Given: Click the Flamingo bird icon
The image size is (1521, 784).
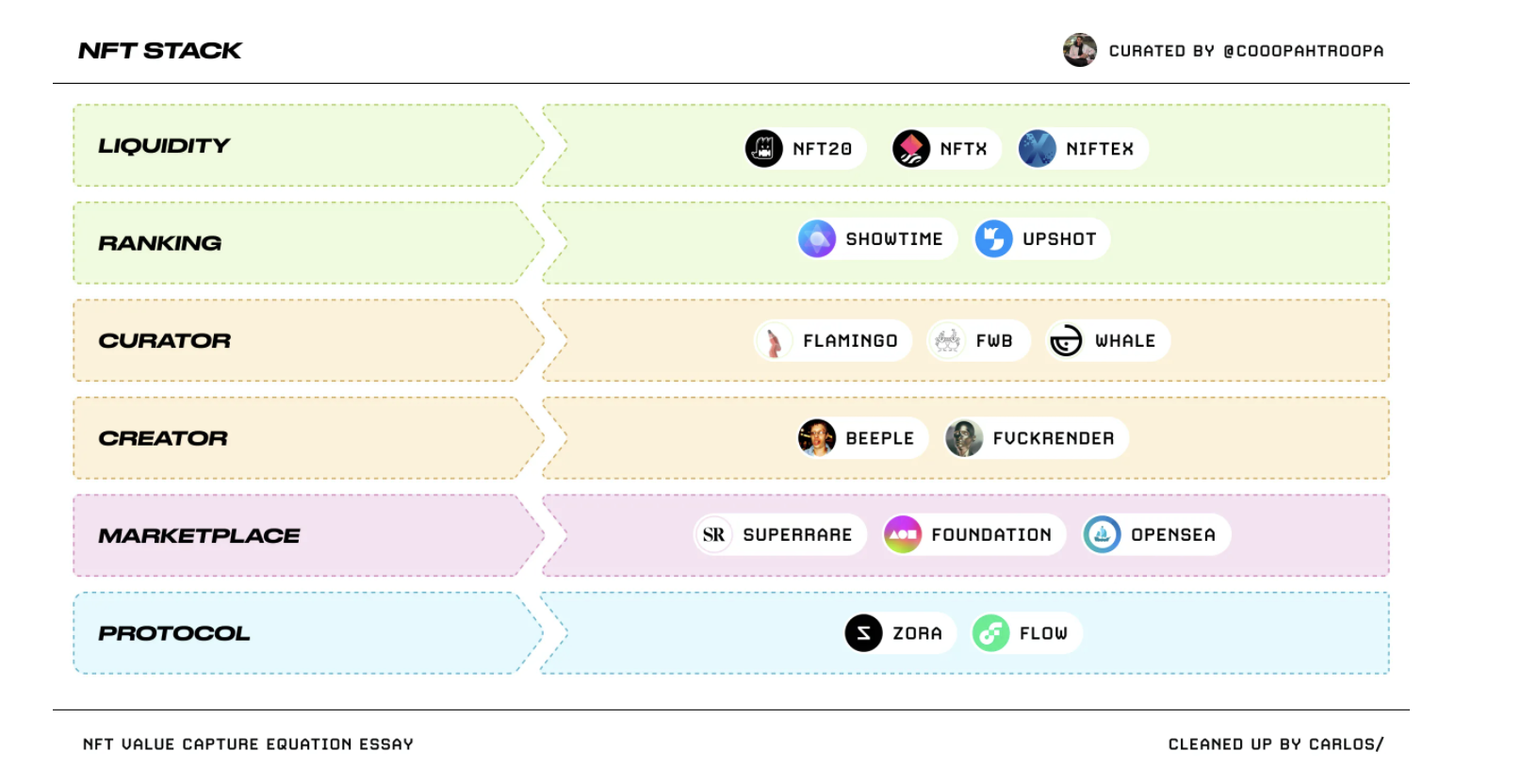Looking at the screenshot, I should pos(774,341).
